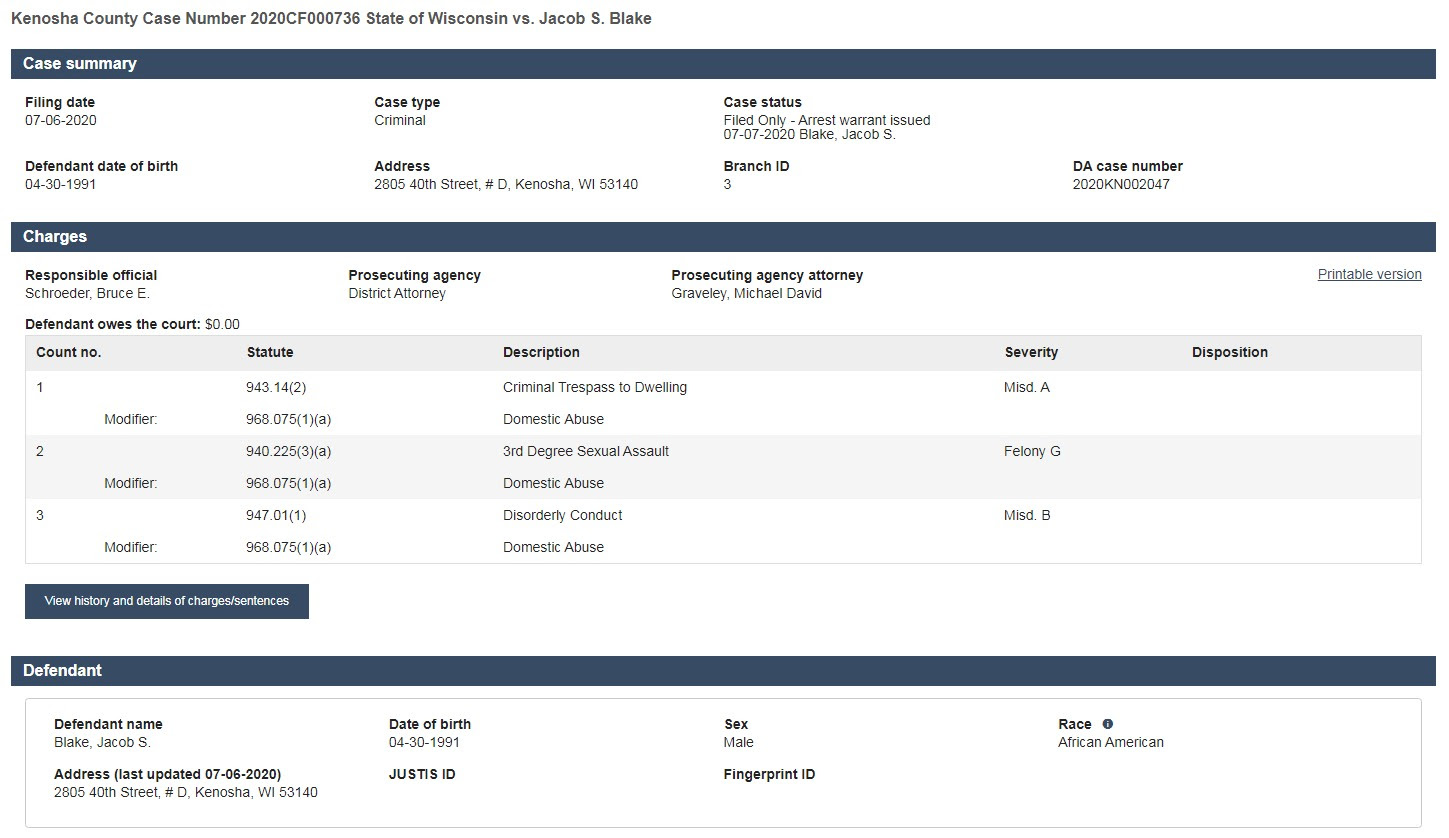Click the Case summary section header
The height and width of the screenshot is (838, 1449).
pyautogui.click(x=723, y=63)
